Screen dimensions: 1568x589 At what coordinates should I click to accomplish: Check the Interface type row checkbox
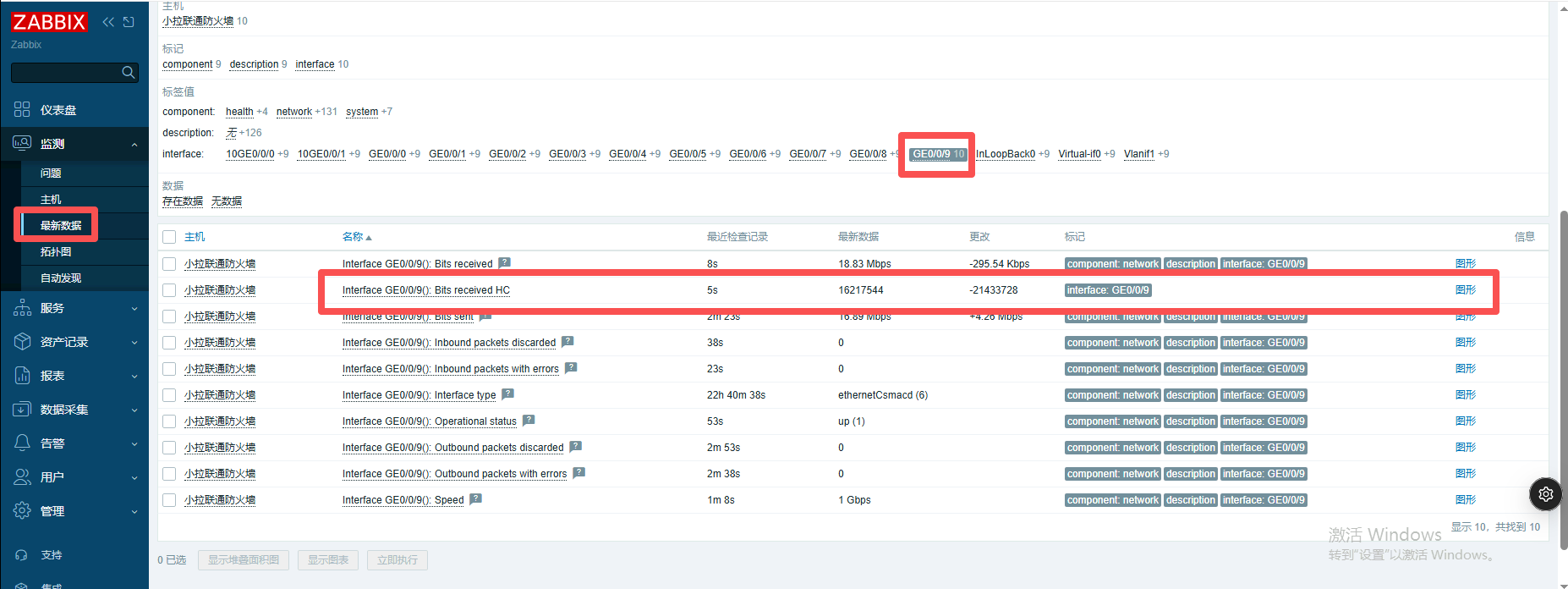[169, 395]
